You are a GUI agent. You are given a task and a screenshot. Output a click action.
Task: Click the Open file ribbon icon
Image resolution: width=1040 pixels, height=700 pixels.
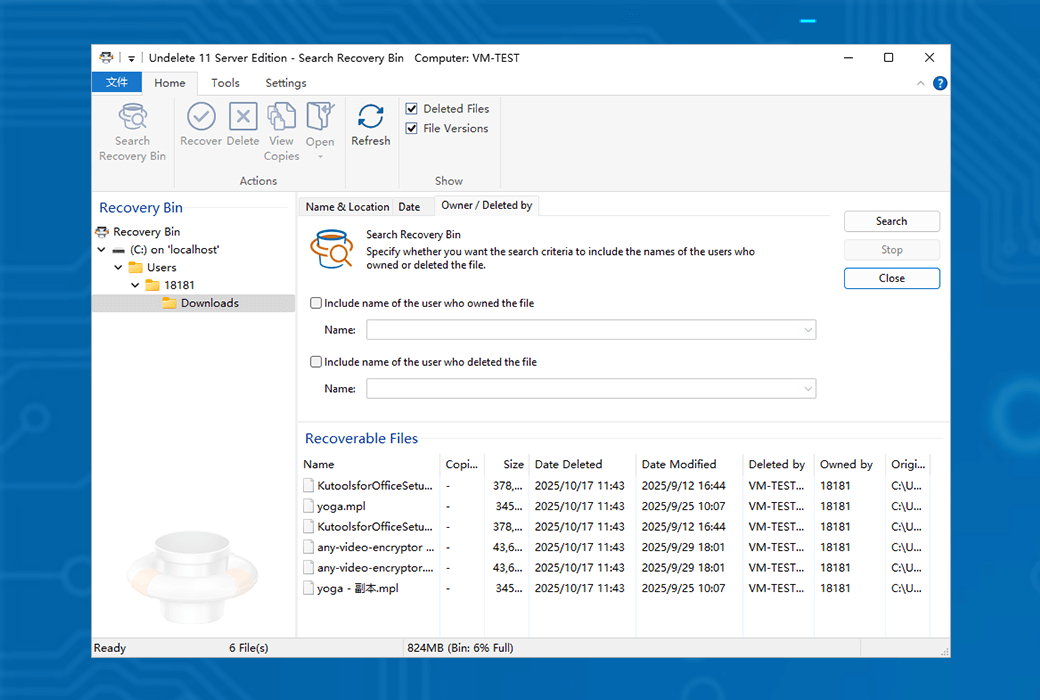tap(320, 117)
